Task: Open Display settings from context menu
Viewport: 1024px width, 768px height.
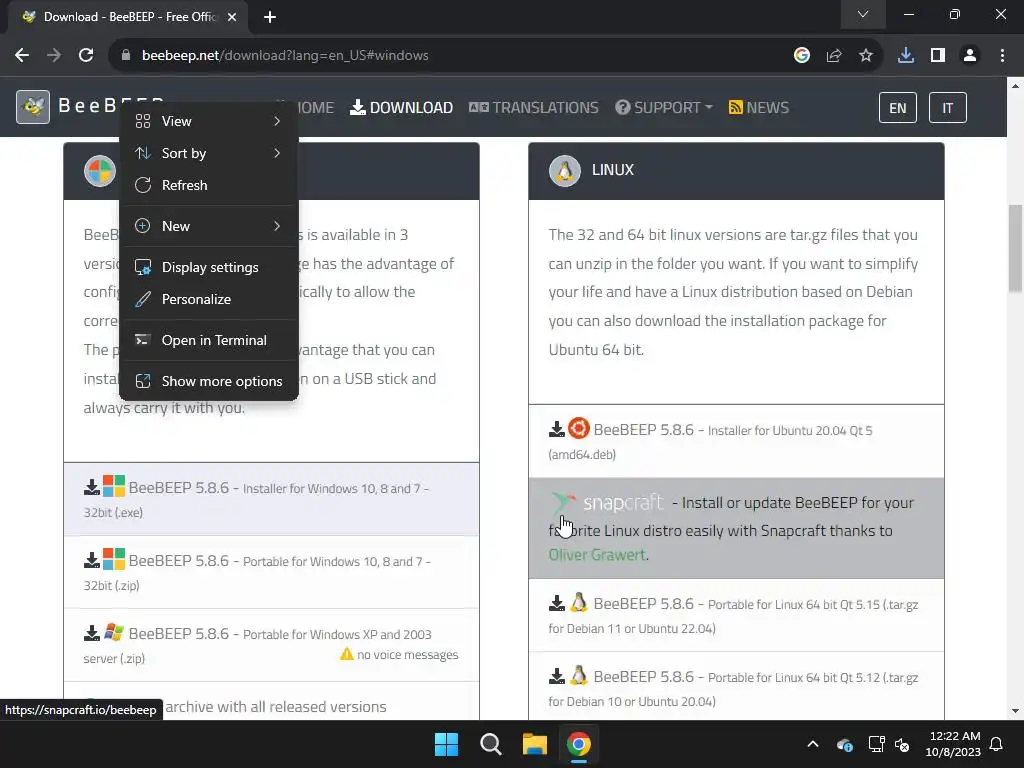Action: coord(209,267)
